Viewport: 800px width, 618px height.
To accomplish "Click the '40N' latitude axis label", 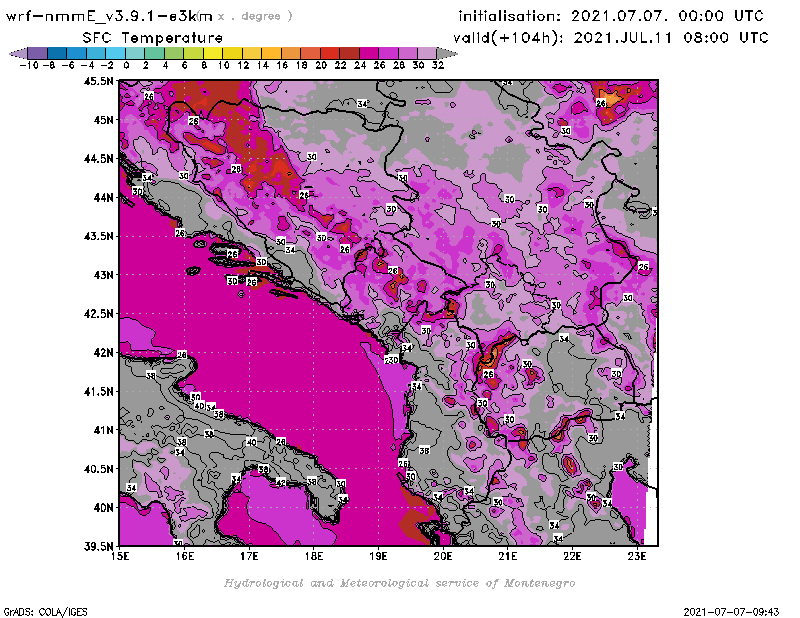I will tap(103, 508).
